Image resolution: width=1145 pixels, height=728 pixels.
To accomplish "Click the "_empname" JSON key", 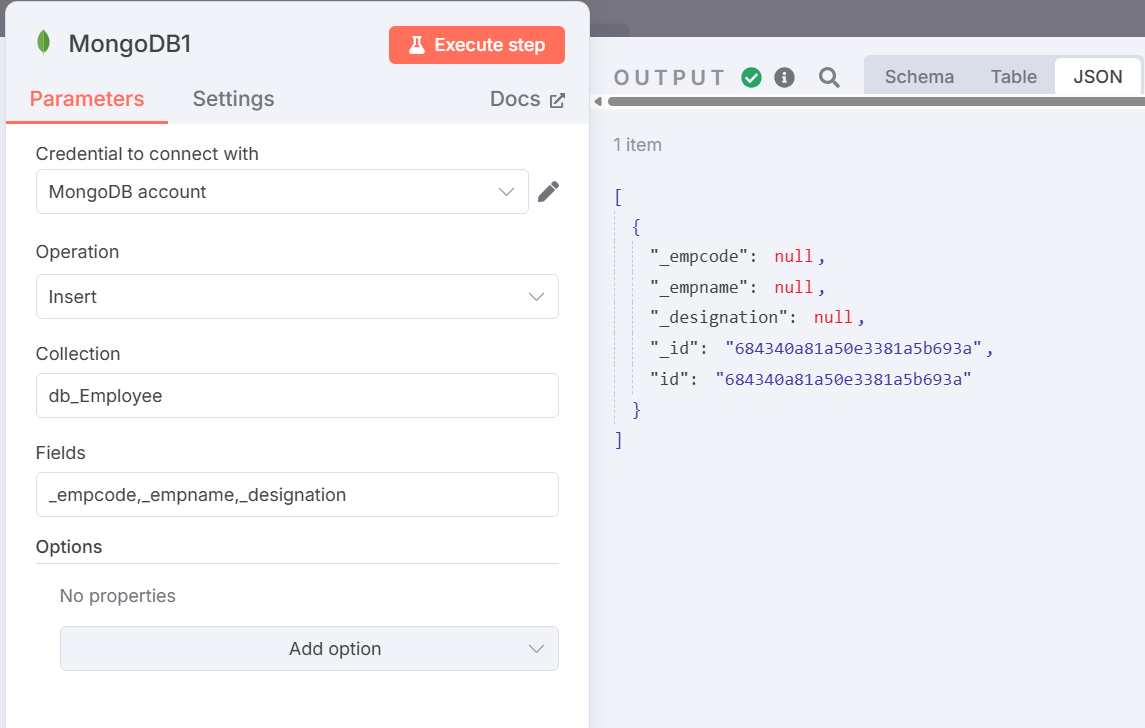I will [x=699, y=287].
